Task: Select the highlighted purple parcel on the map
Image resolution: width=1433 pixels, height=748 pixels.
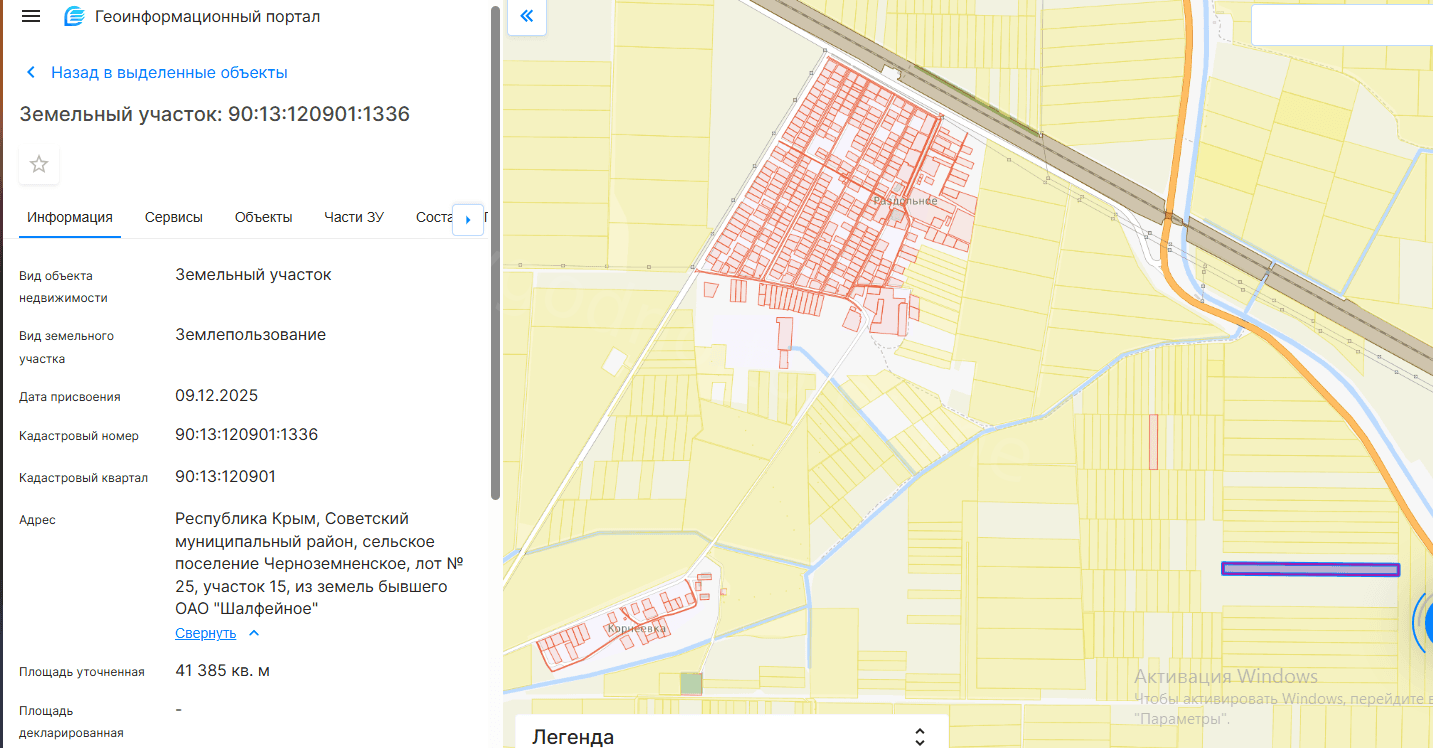Action: (1309, 569)
